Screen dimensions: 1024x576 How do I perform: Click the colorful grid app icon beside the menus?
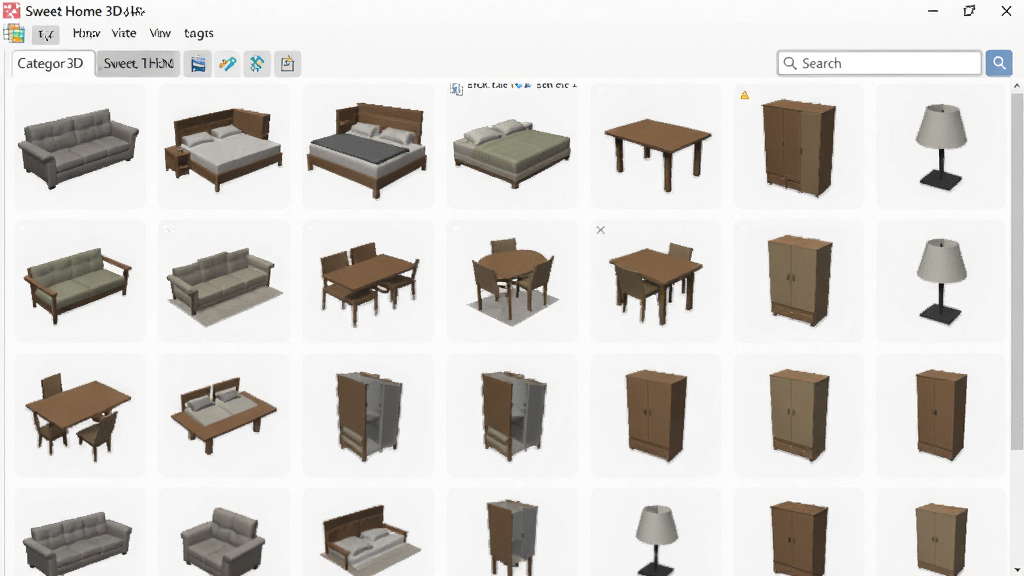click(x=14, y=33)
